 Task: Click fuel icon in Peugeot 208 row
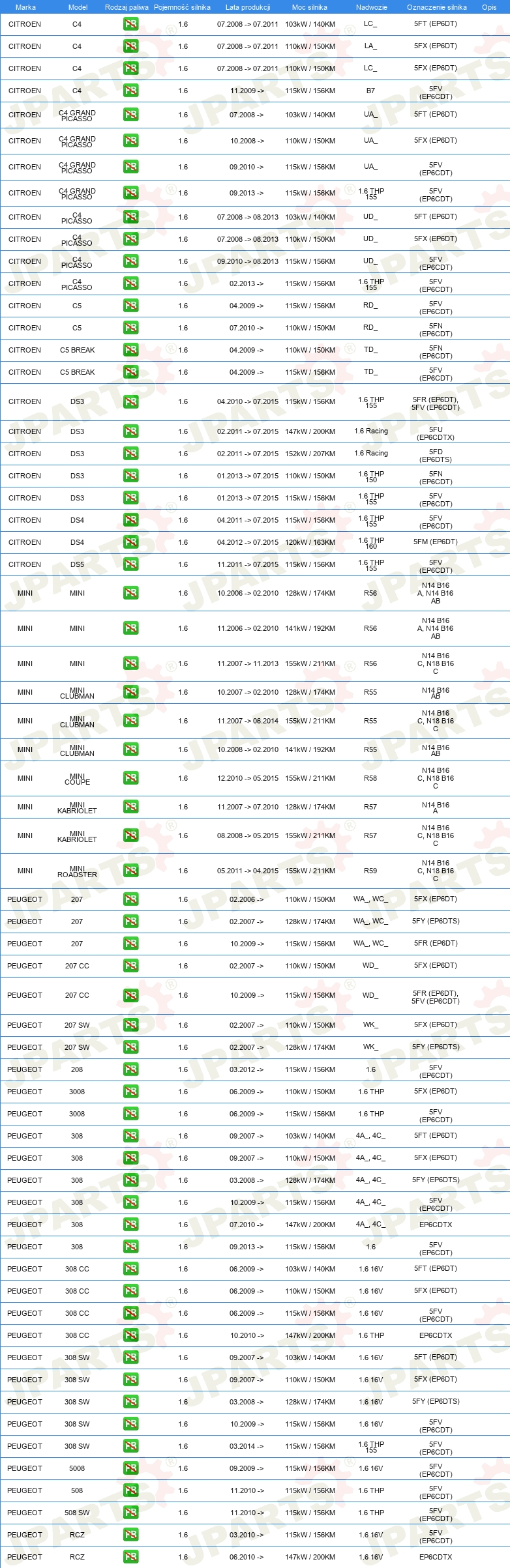[x=130, y=1069]
